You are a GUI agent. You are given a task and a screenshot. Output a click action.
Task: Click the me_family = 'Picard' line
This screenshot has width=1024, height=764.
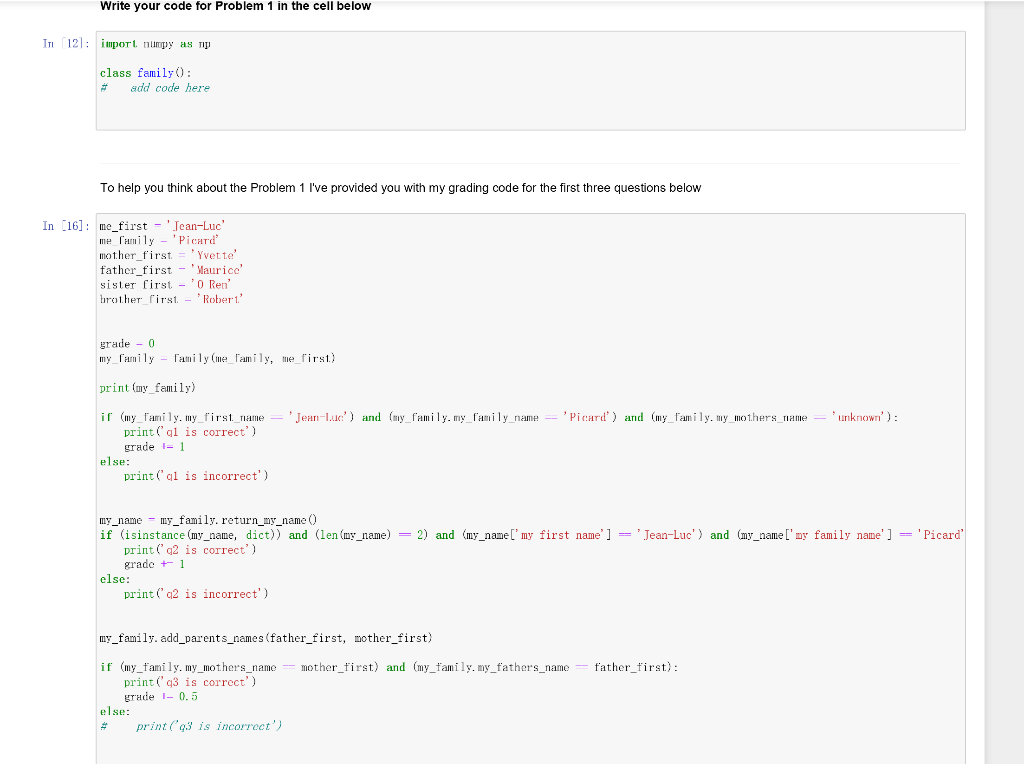pos(159,240)
